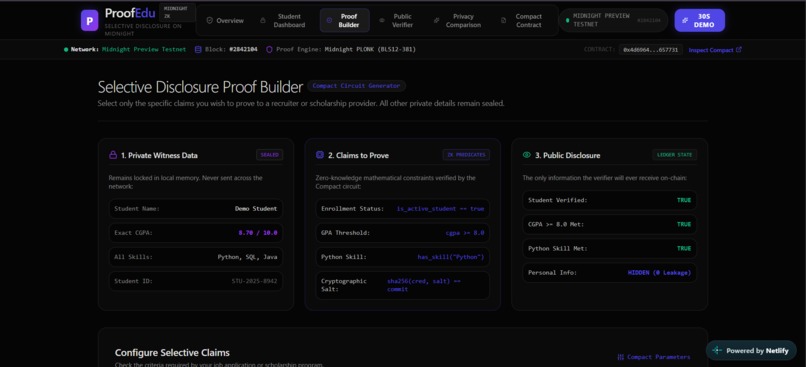Open the Public Verifier tab

coord(397,21)
